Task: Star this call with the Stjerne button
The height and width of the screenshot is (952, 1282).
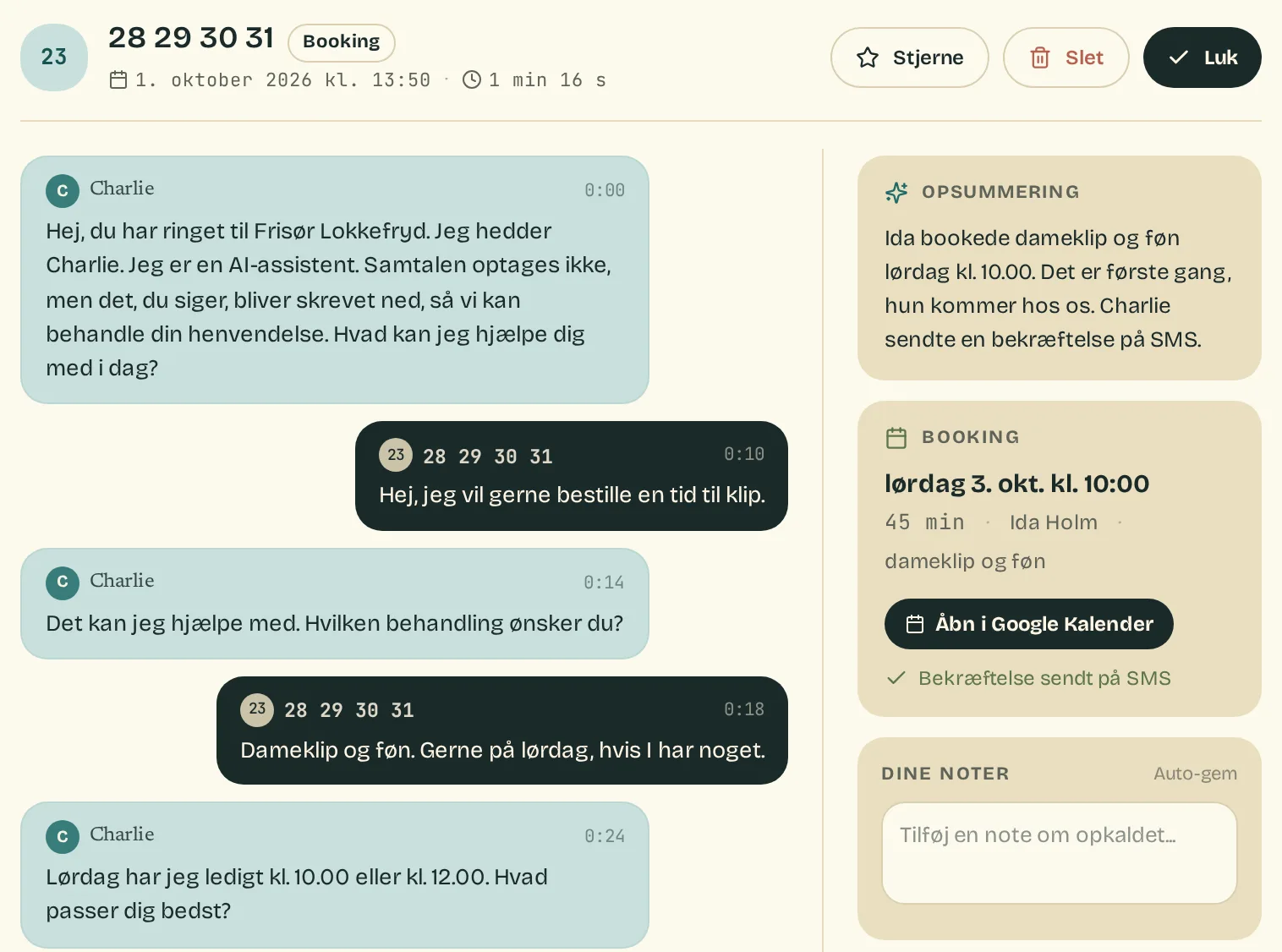Action: point(909,57)
